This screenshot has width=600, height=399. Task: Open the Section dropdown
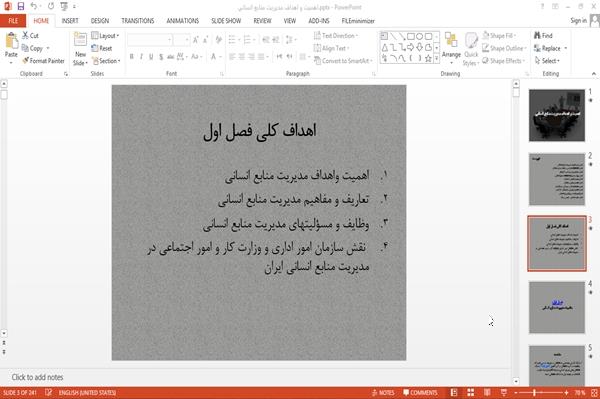(x=106, y=60)
